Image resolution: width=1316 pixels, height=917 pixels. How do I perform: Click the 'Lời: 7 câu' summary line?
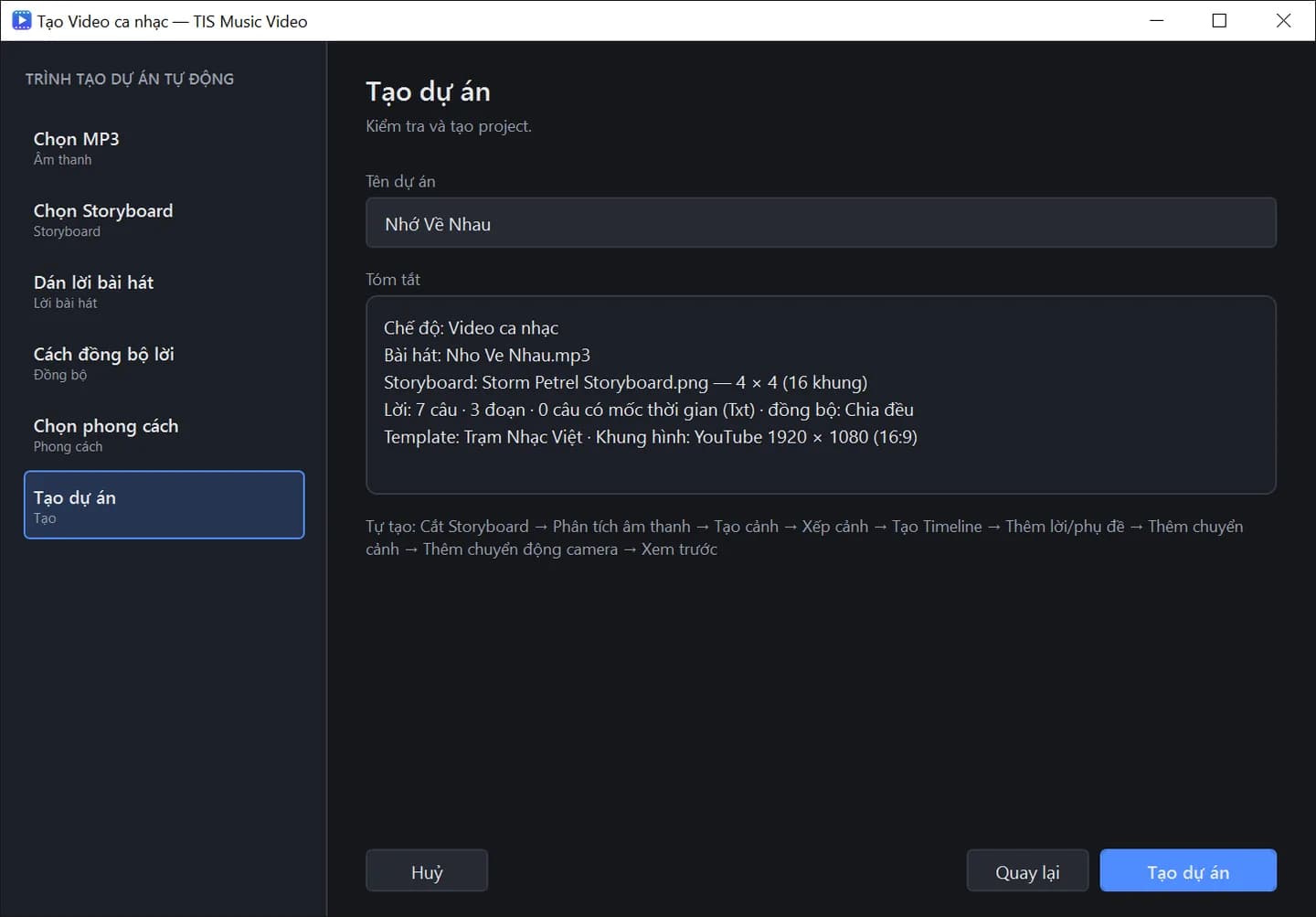point(649,411)
